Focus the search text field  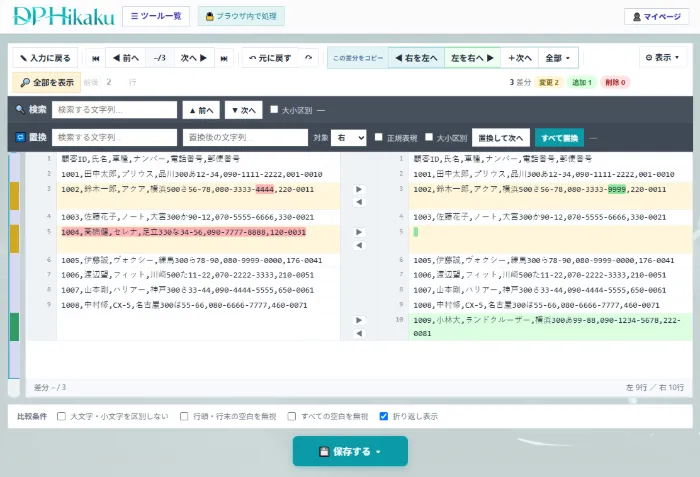[x=114, y=109]
